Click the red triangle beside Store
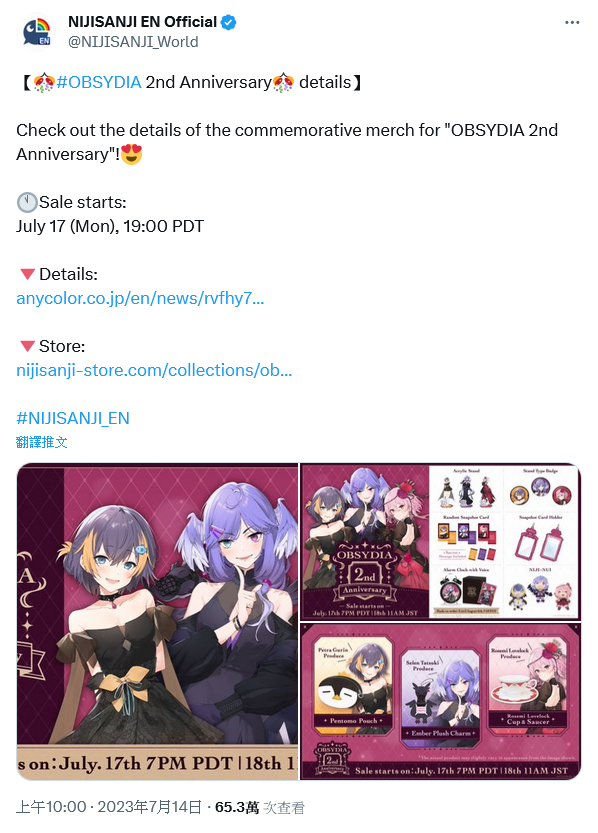Image resolution: width=598 pixels, height=833 pixels. [x=27, y=346]
